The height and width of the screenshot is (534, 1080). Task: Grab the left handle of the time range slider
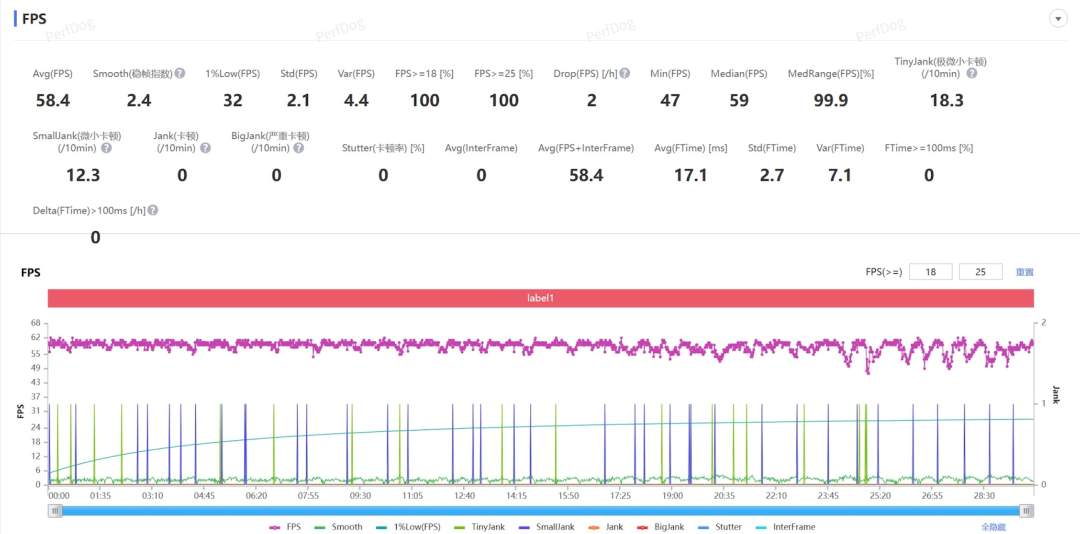pos(54,511)
